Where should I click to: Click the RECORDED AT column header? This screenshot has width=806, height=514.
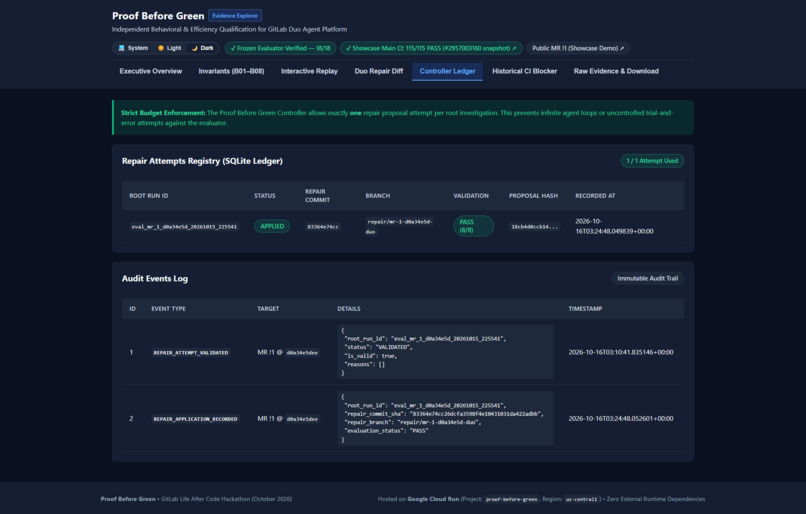[x=595, y=196]
